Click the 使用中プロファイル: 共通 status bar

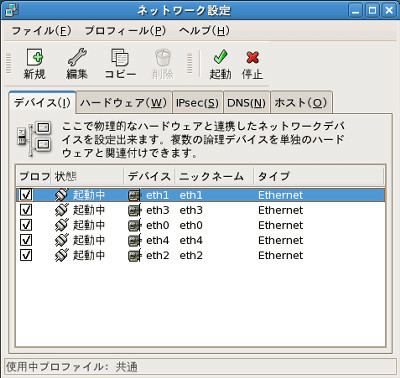[x=200, y=367]
